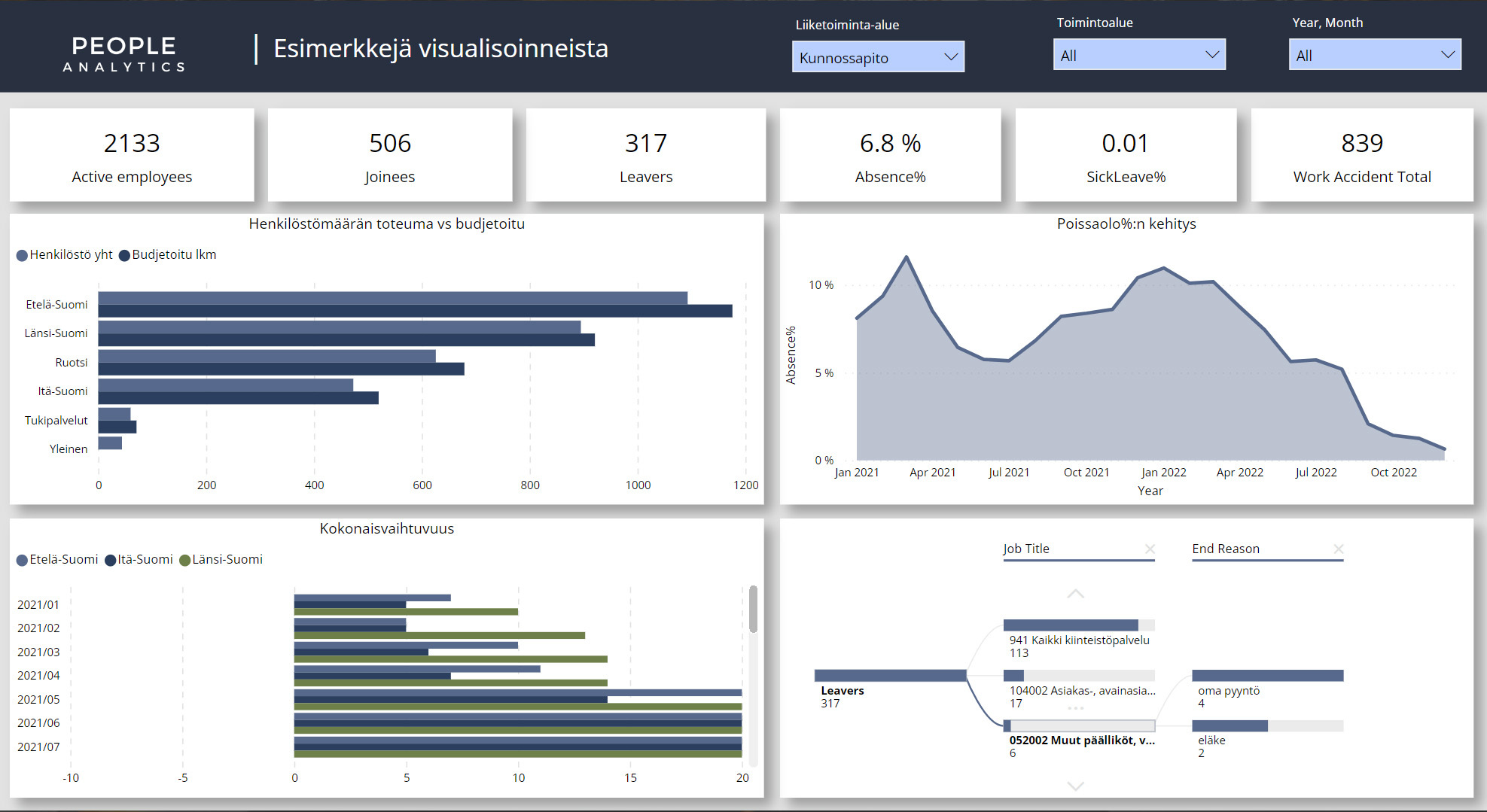The image size is (1487, 812).
Task: Click Etelä-Suomi legend marker in Kokonaisvaihtuvuus
Action: point(22,560)
